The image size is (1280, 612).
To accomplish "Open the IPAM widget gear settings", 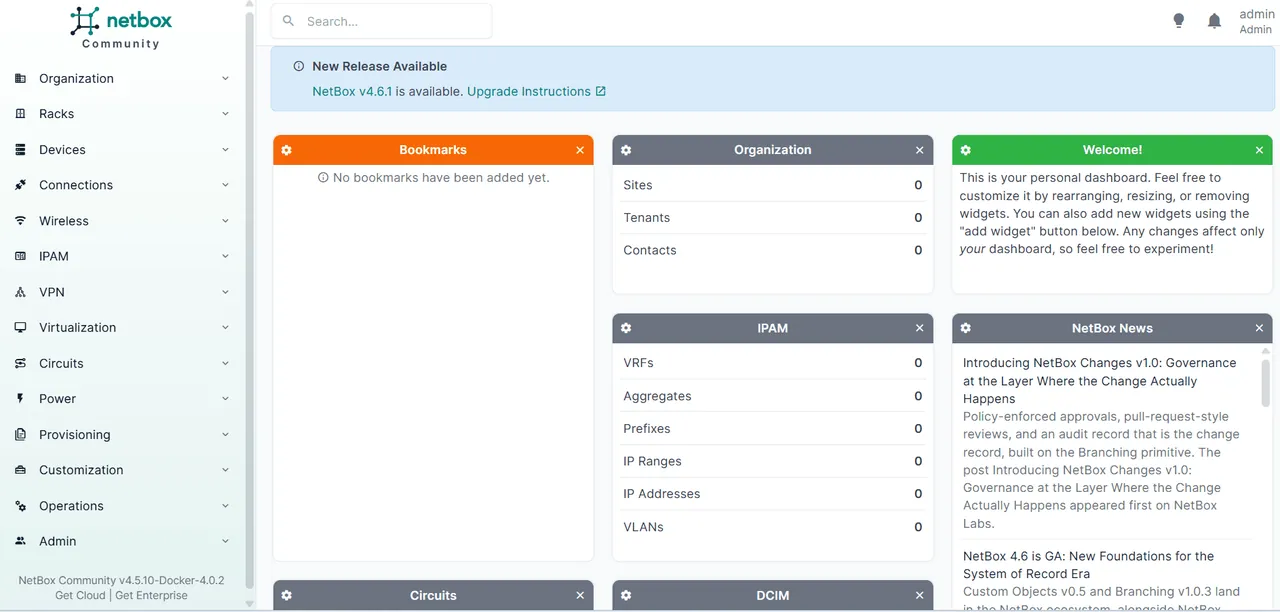I will (626, 328).
